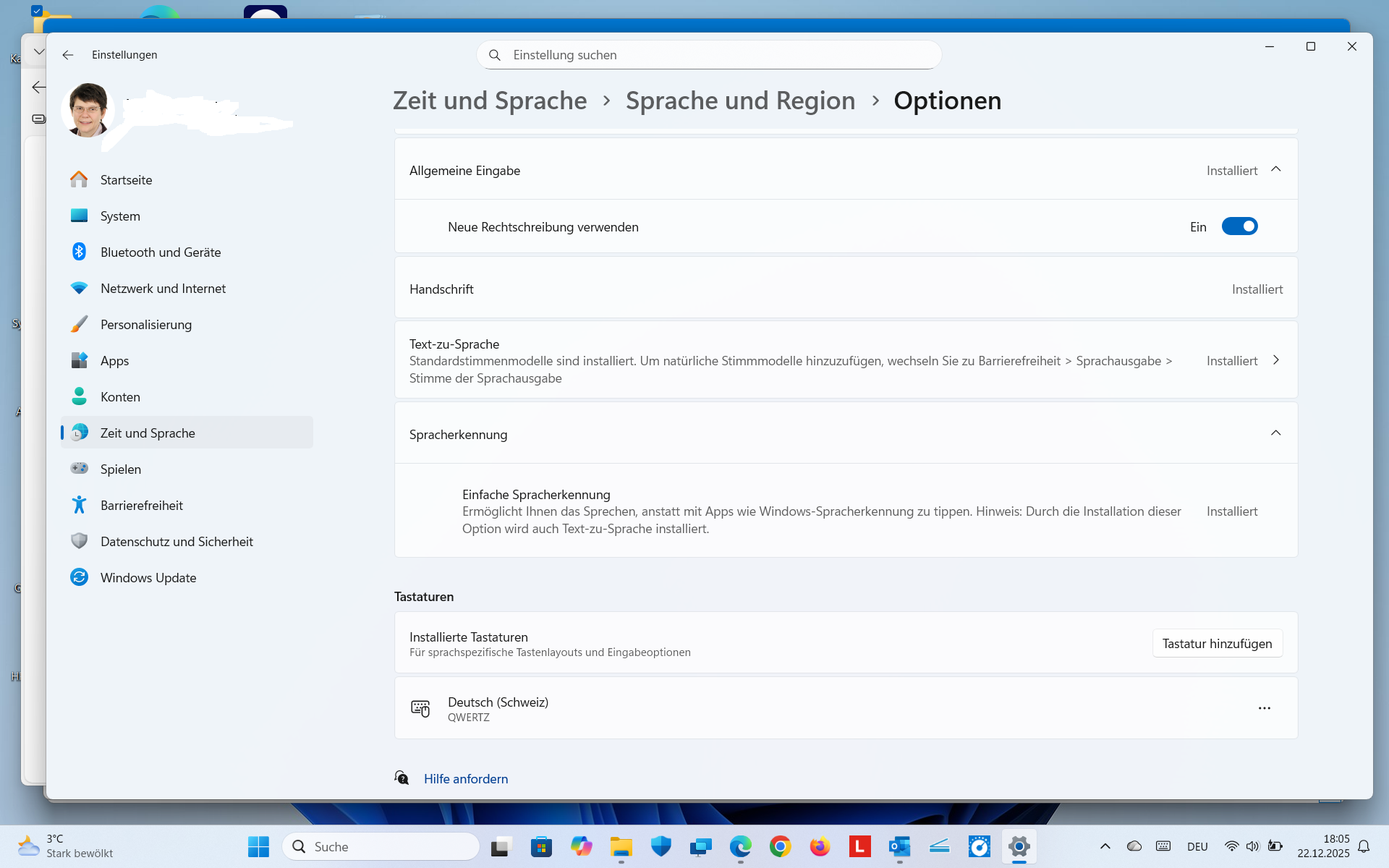Open Copilot from the taskbar

[x=581, y=846]
